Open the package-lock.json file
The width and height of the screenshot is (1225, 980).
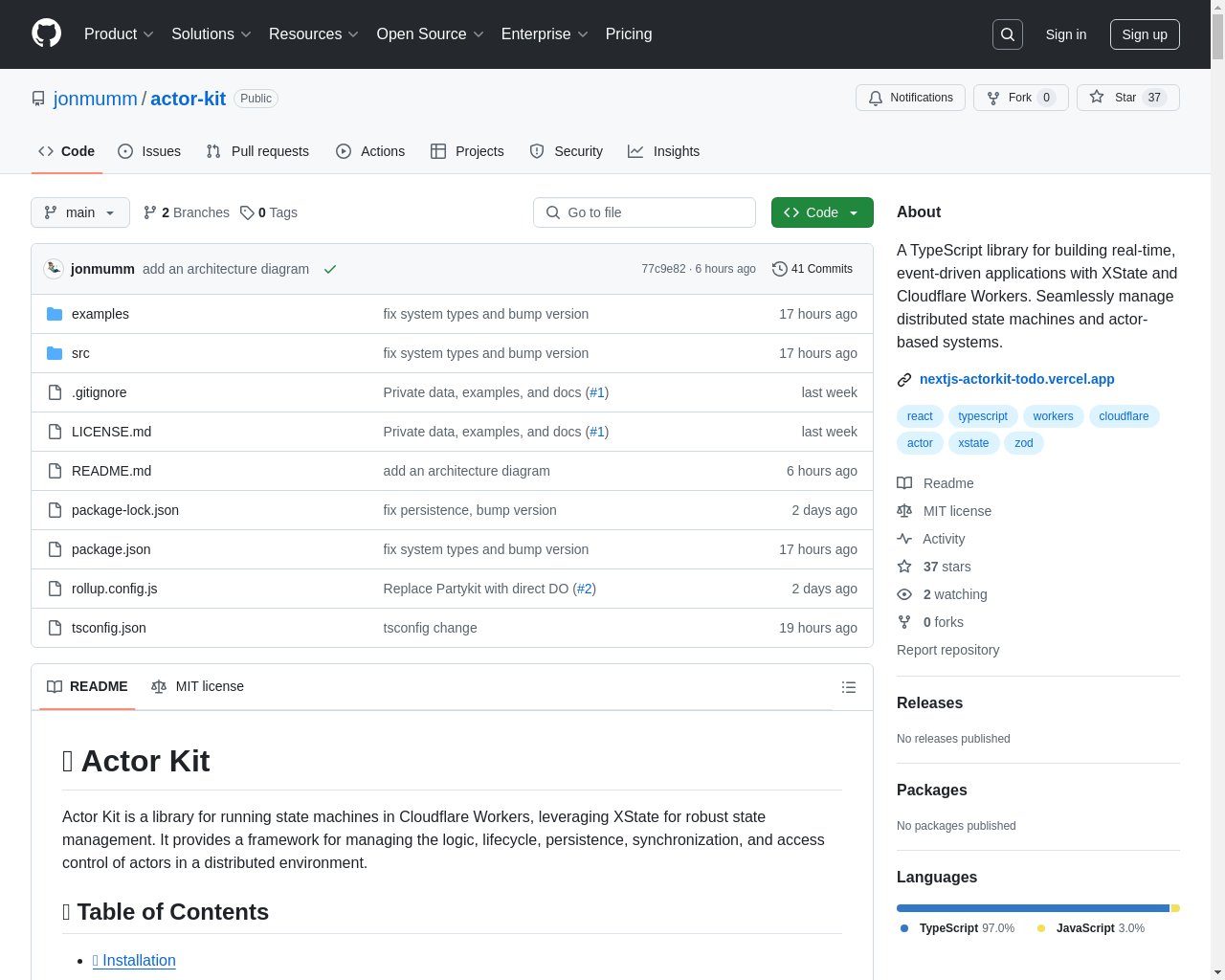125,510
